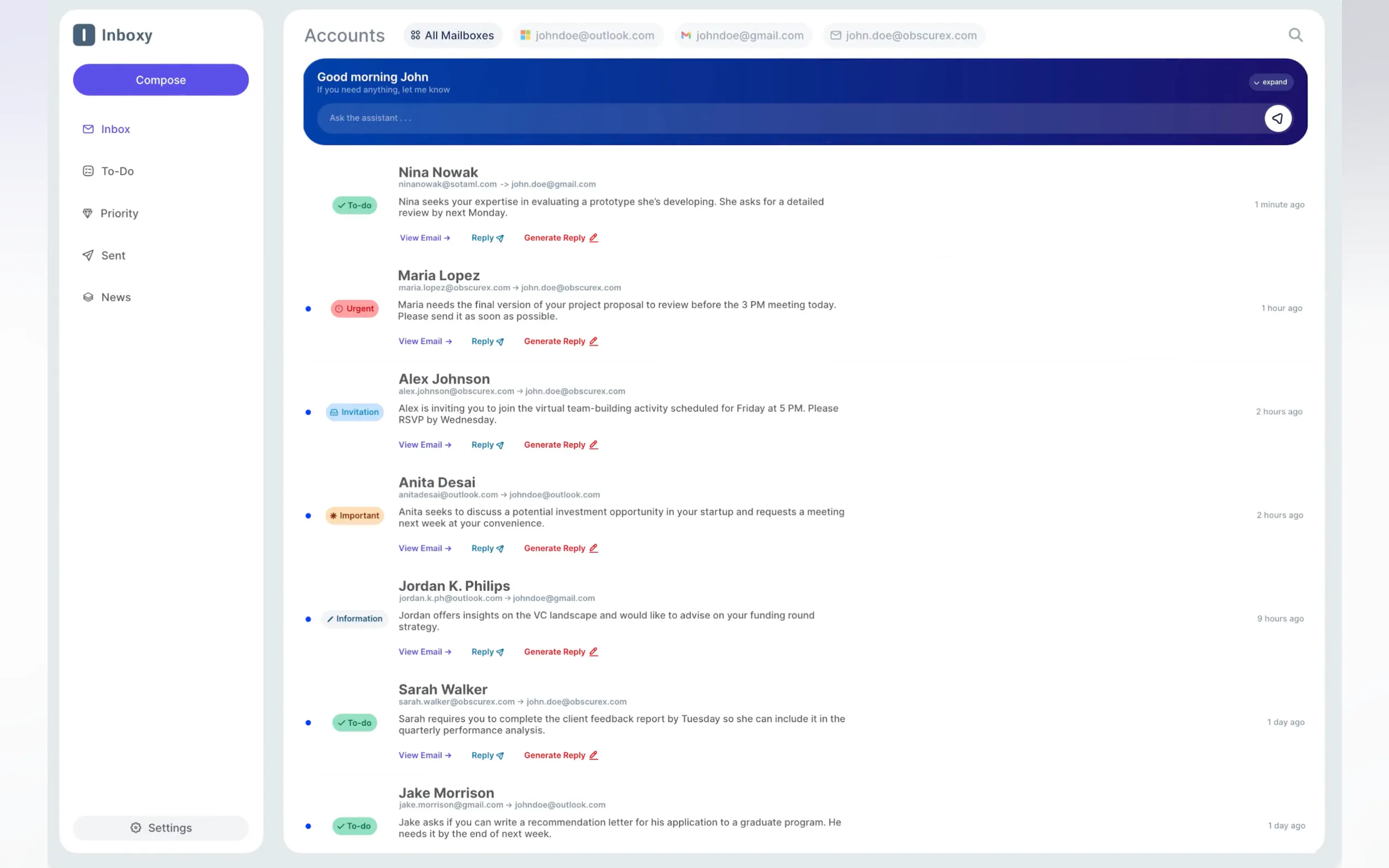Switch to All Mailboxes tab
Screen dimensions: 1389x868
452,36
